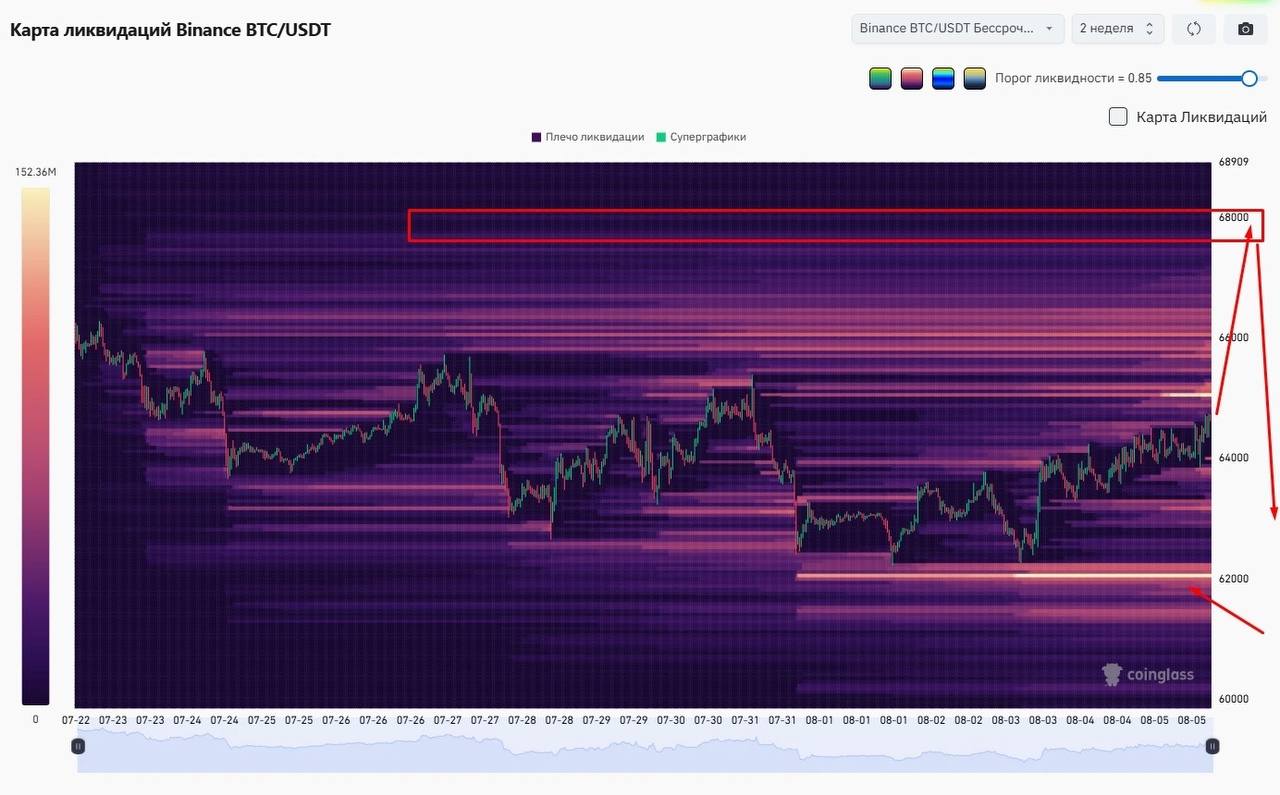Screen dimensions: 1280x795
Task: Click the right handle of the time range bar
Action: (1212, 746)
